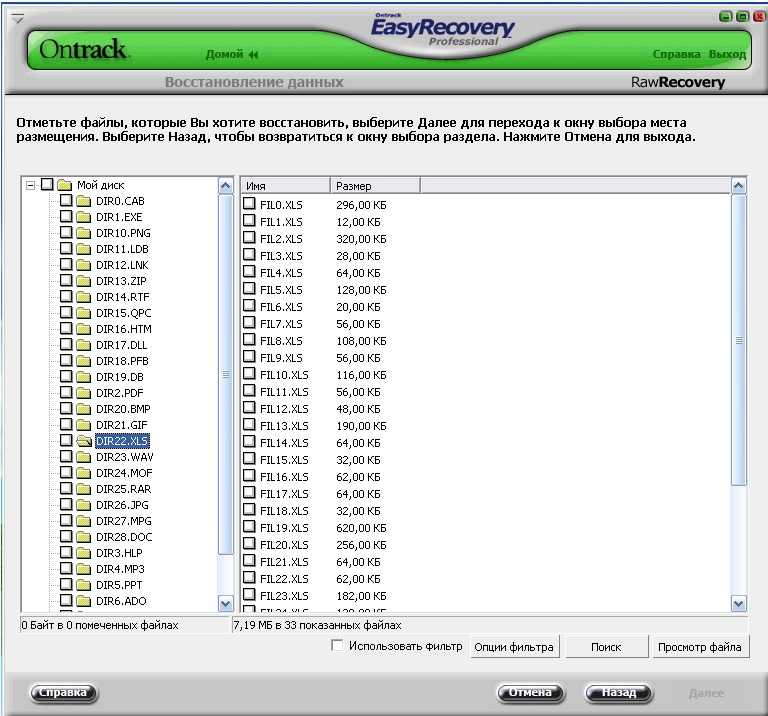
Task: Click Просмотр файла button
Action: (x=700, y=647)
